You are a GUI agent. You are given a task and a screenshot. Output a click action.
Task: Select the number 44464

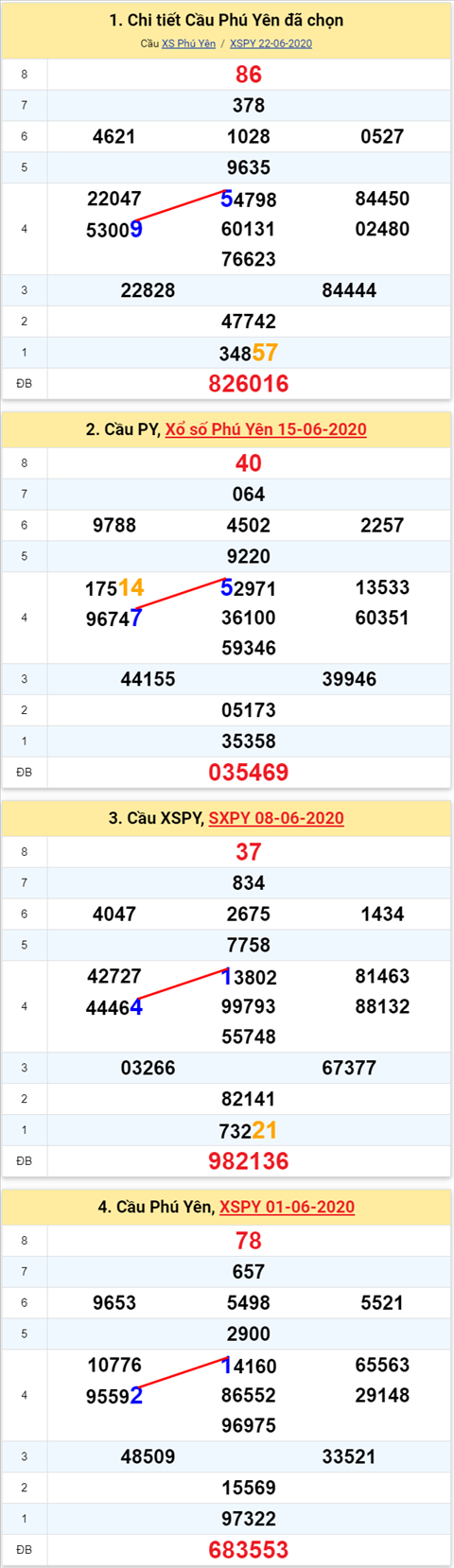coord(114,1007)
